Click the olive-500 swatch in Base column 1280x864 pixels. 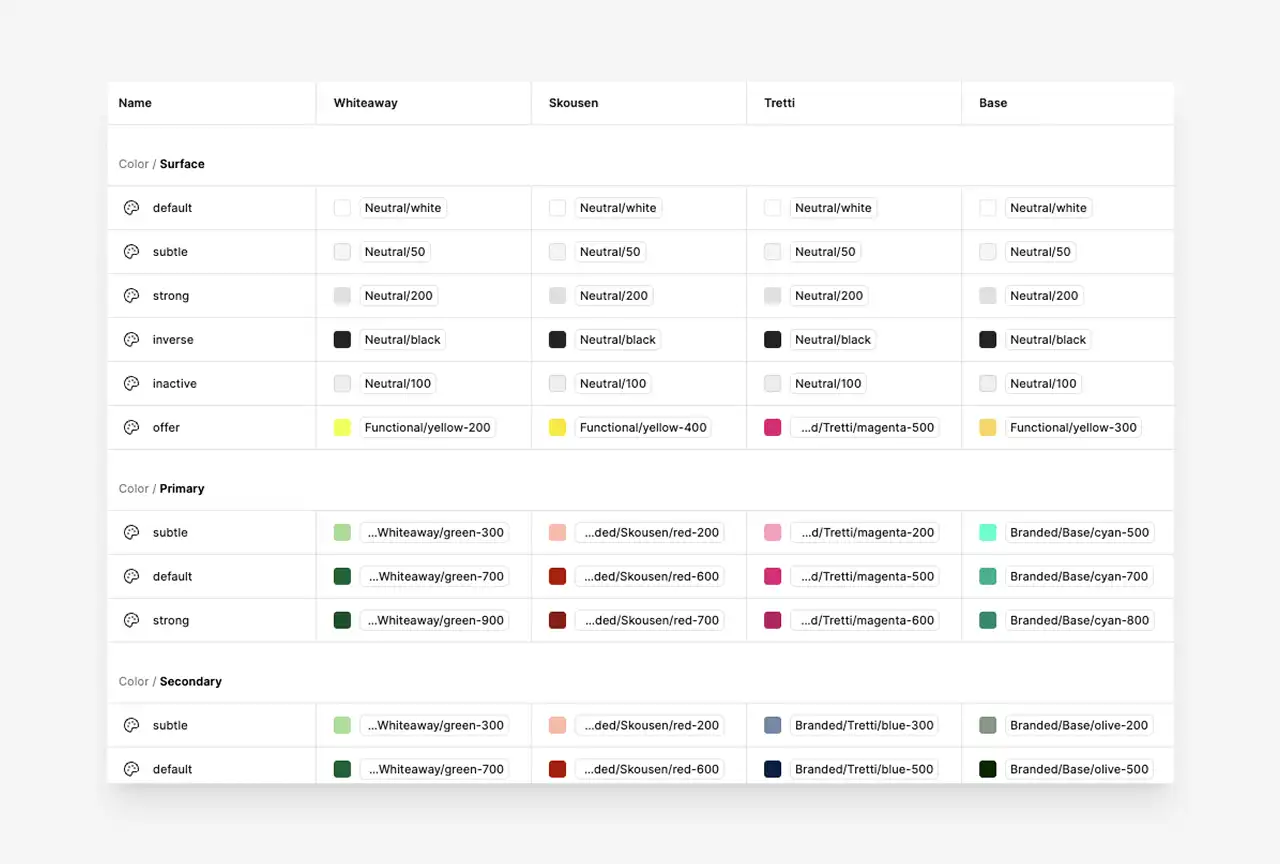click(x=988, y=770)
